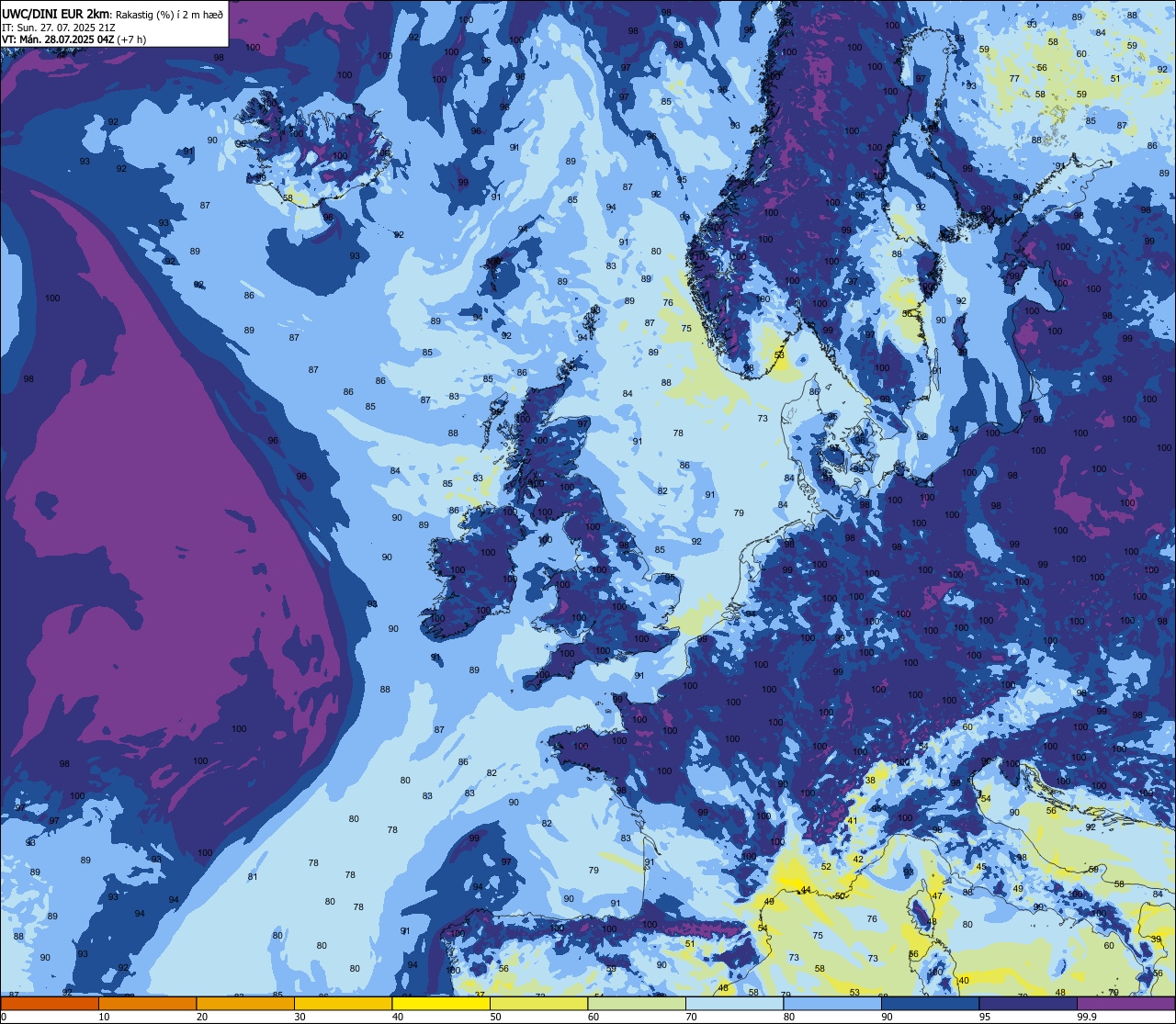Click the 40–50 bright yellow legend swatch
The image size is (1176, 1024).
(441, 1003)
